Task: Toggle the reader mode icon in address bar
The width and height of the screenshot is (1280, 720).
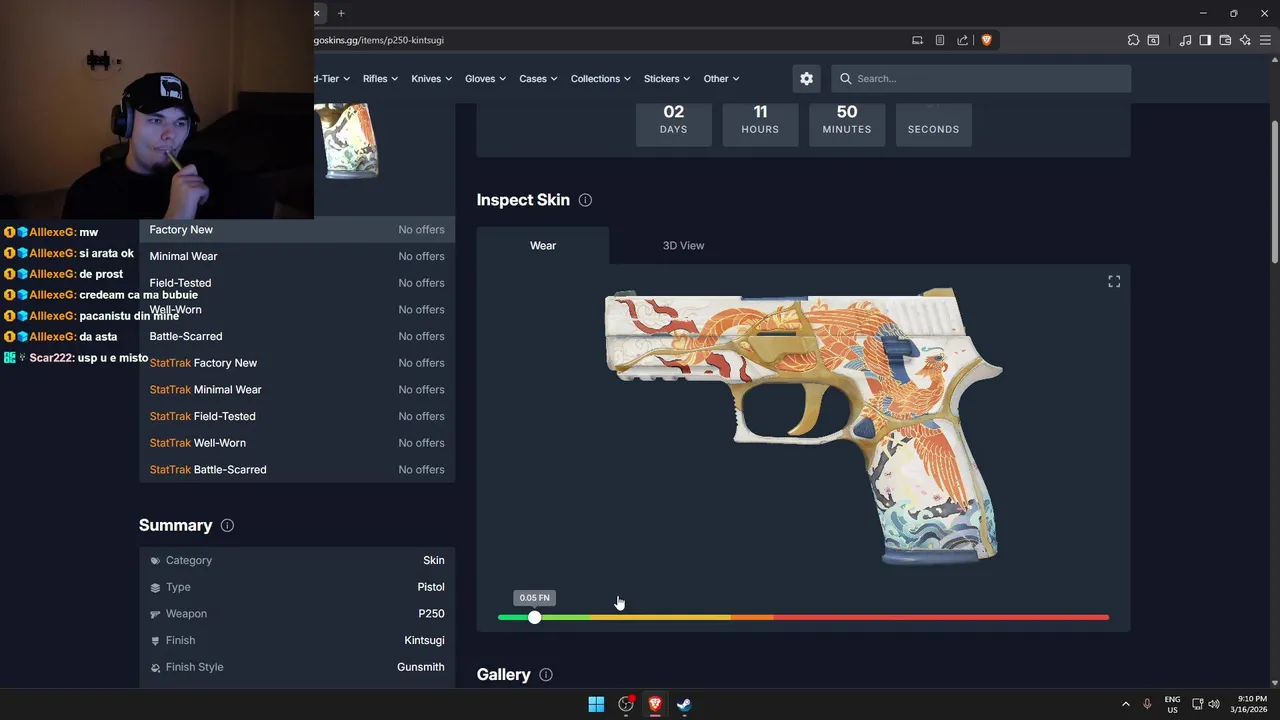Action: pyautogui.click(x=940, y=40)
